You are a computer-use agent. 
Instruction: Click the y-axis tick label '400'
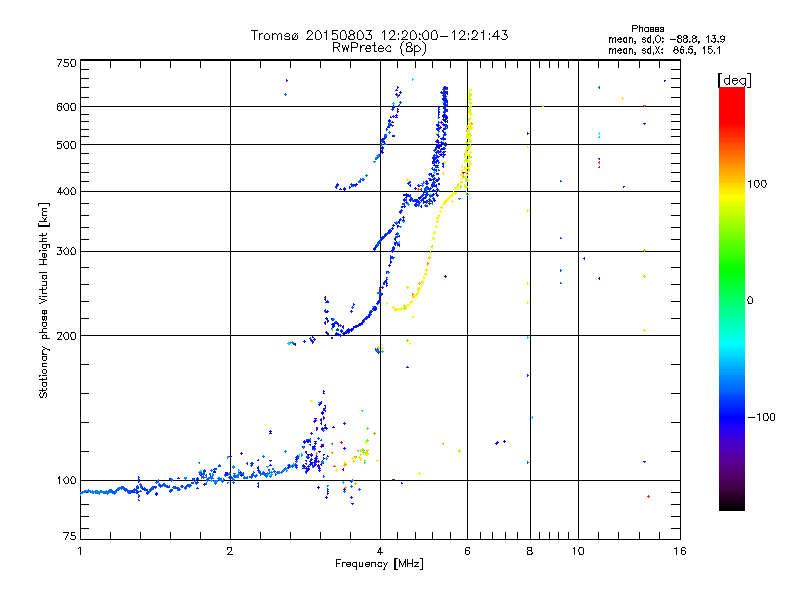coord(66,191)
